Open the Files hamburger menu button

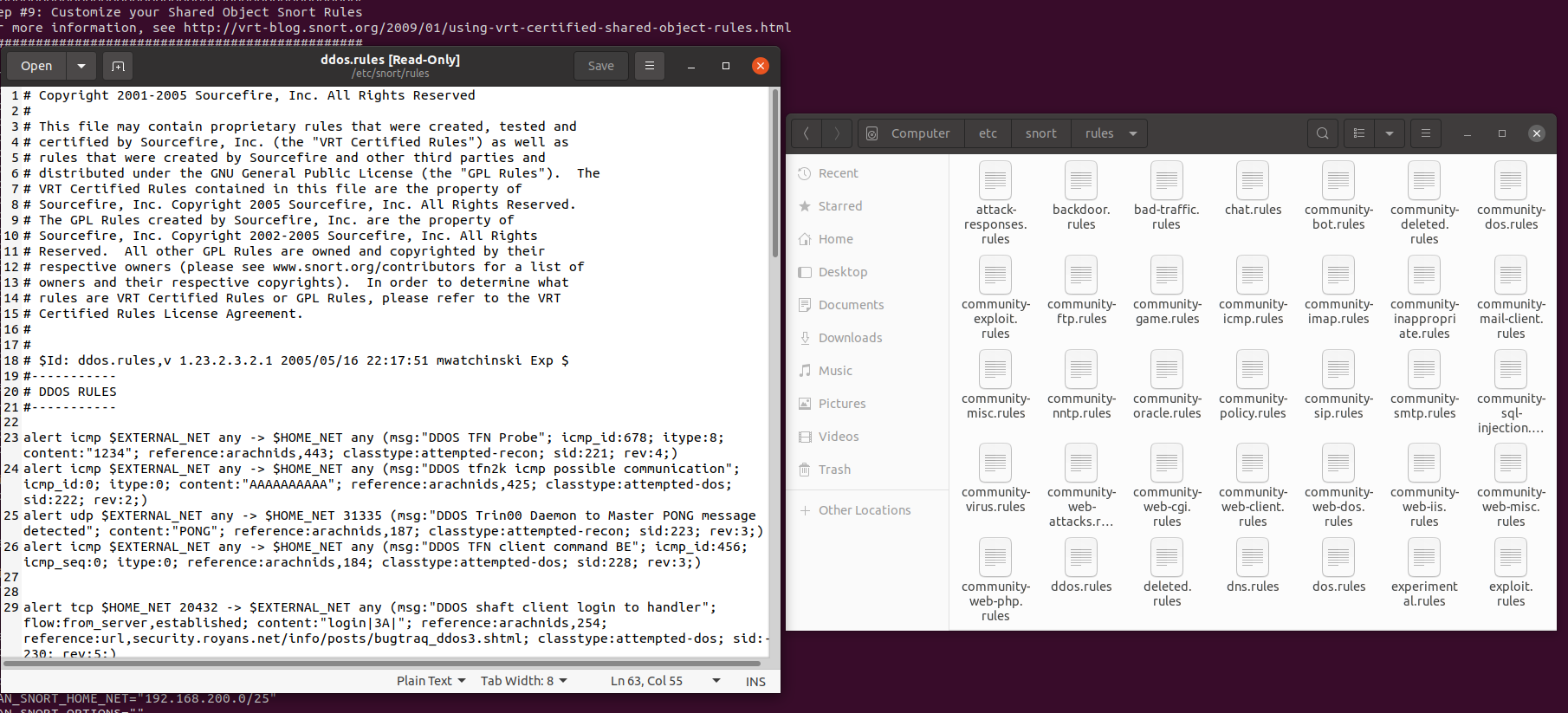pos(1425,133)
